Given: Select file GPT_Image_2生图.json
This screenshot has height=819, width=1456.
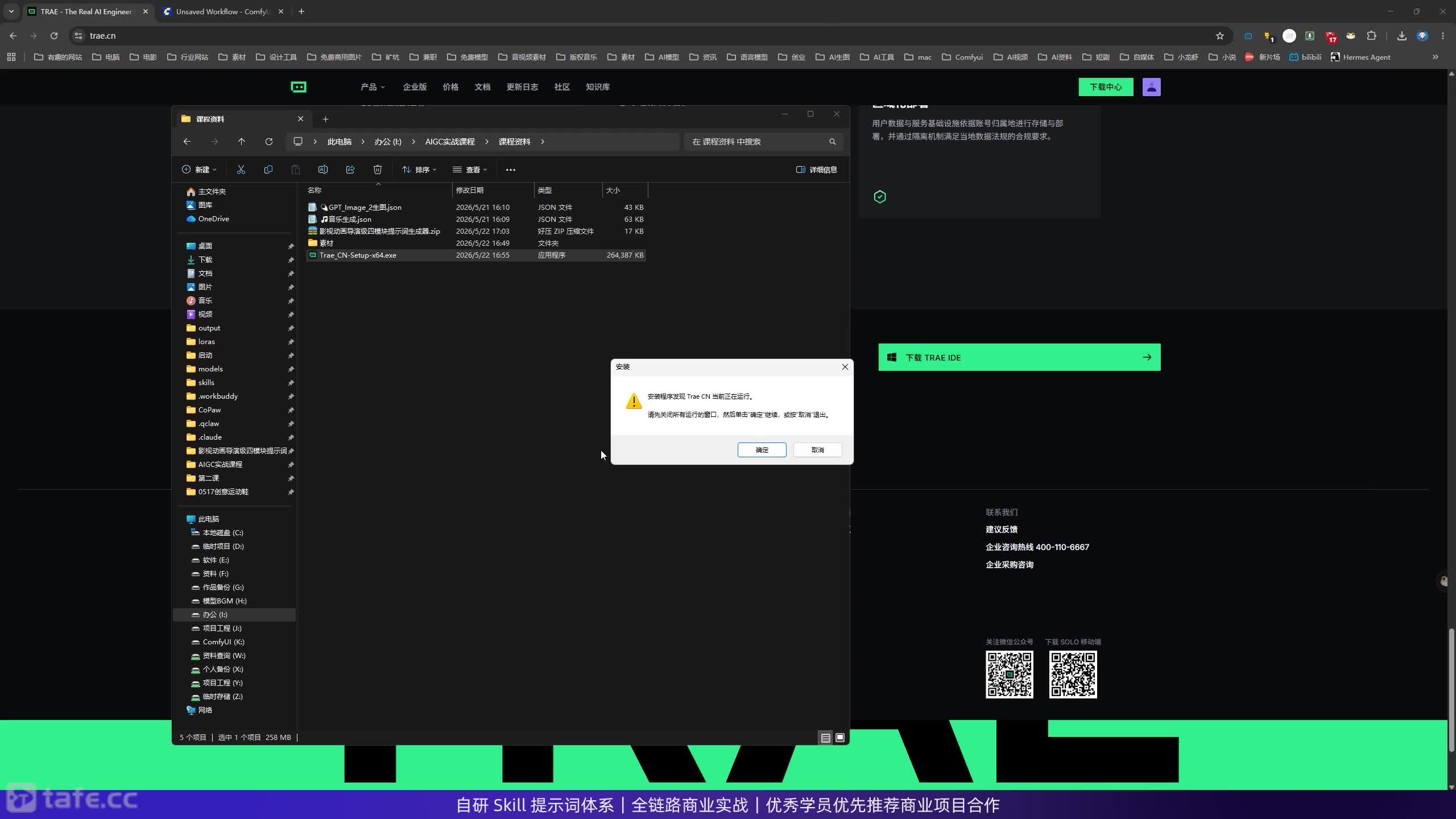Looking at the screenshot, I should pos(476,207).
